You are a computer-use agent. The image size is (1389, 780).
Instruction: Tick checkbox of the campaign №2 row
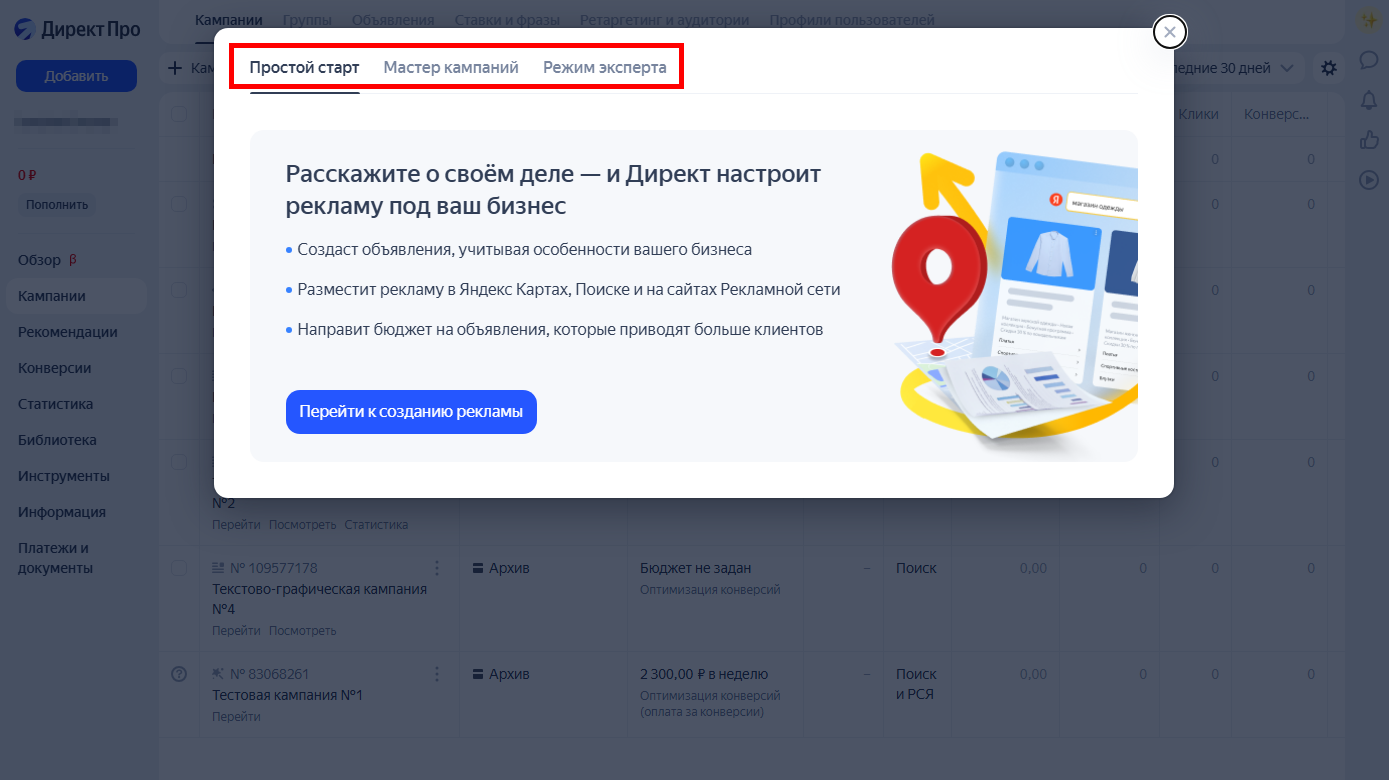[179, 462]
